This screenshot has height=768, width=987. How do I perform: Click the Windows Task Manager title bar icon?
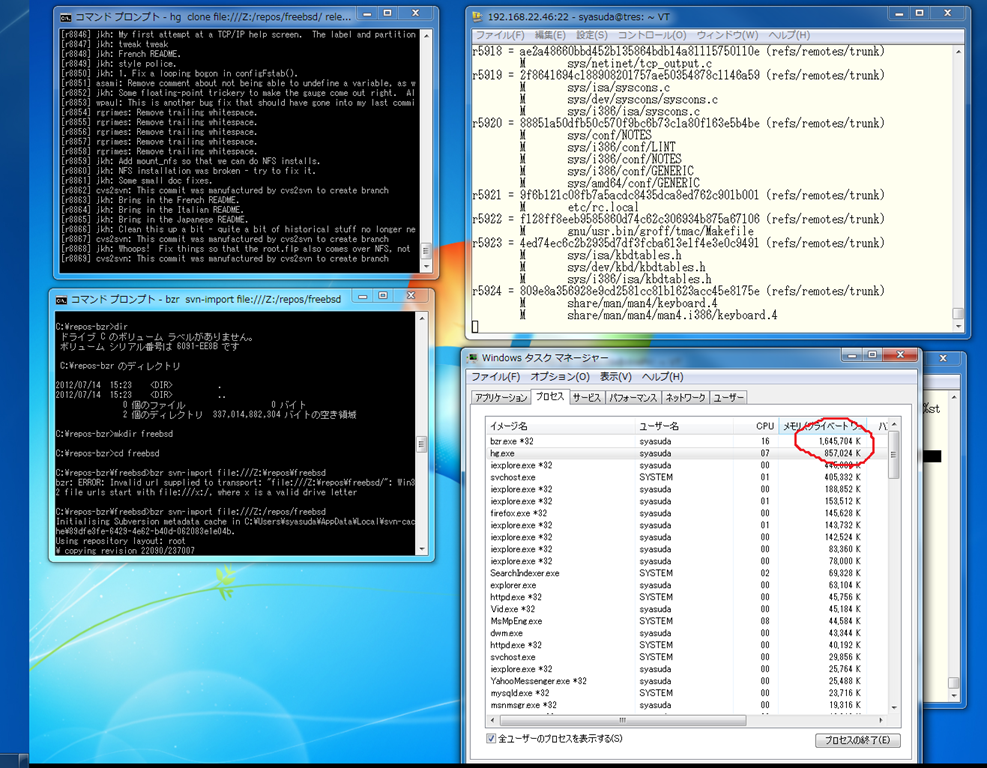pyautogui.click(x=472, y=358)
